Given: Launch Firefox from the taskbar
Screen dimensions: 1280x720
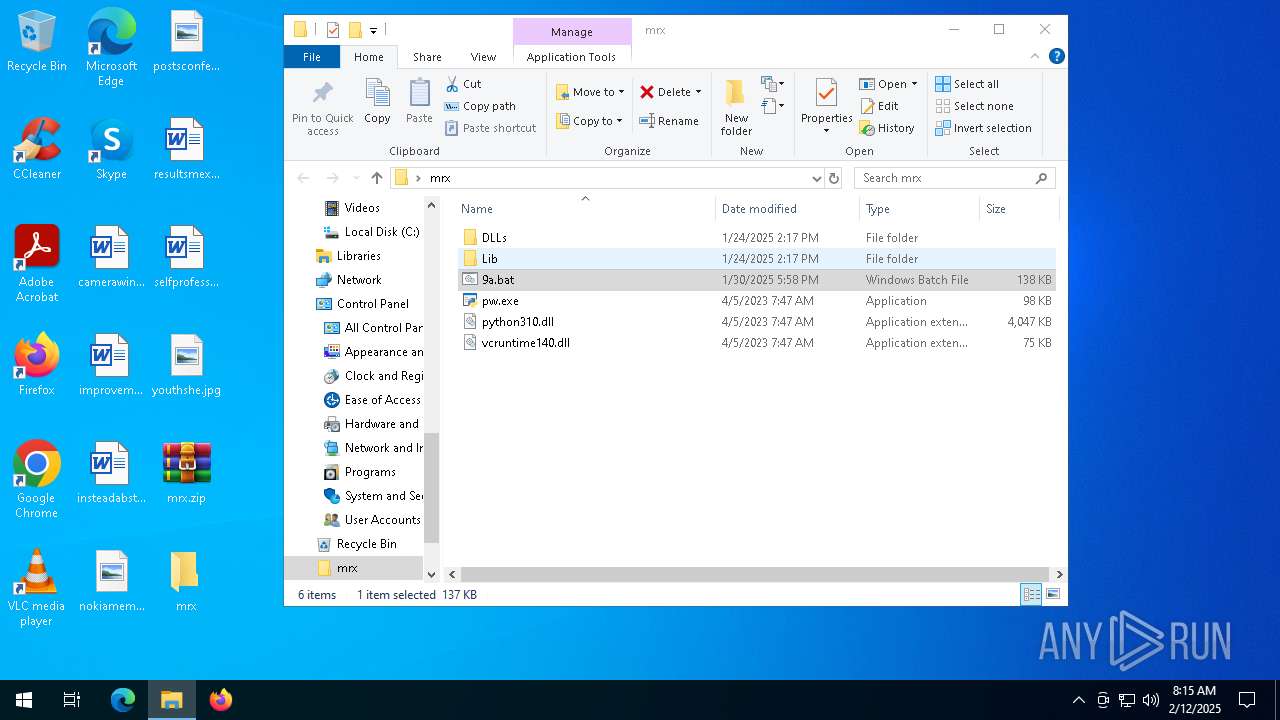Looking at the screenshot, I should point(221,700).
